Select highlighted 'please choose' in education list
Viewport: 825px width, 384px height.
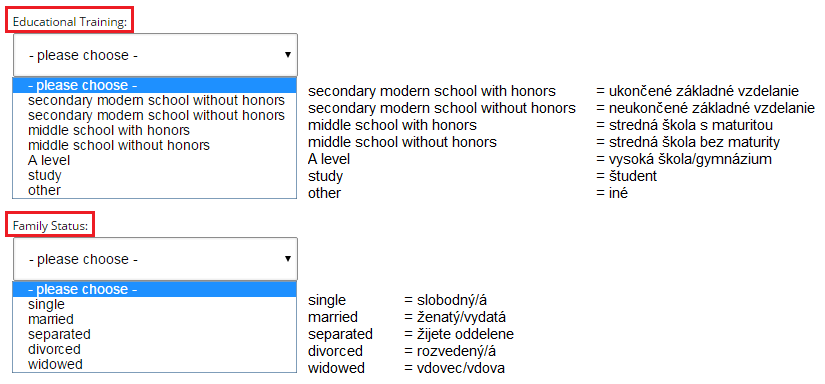(x=155, y=85)
